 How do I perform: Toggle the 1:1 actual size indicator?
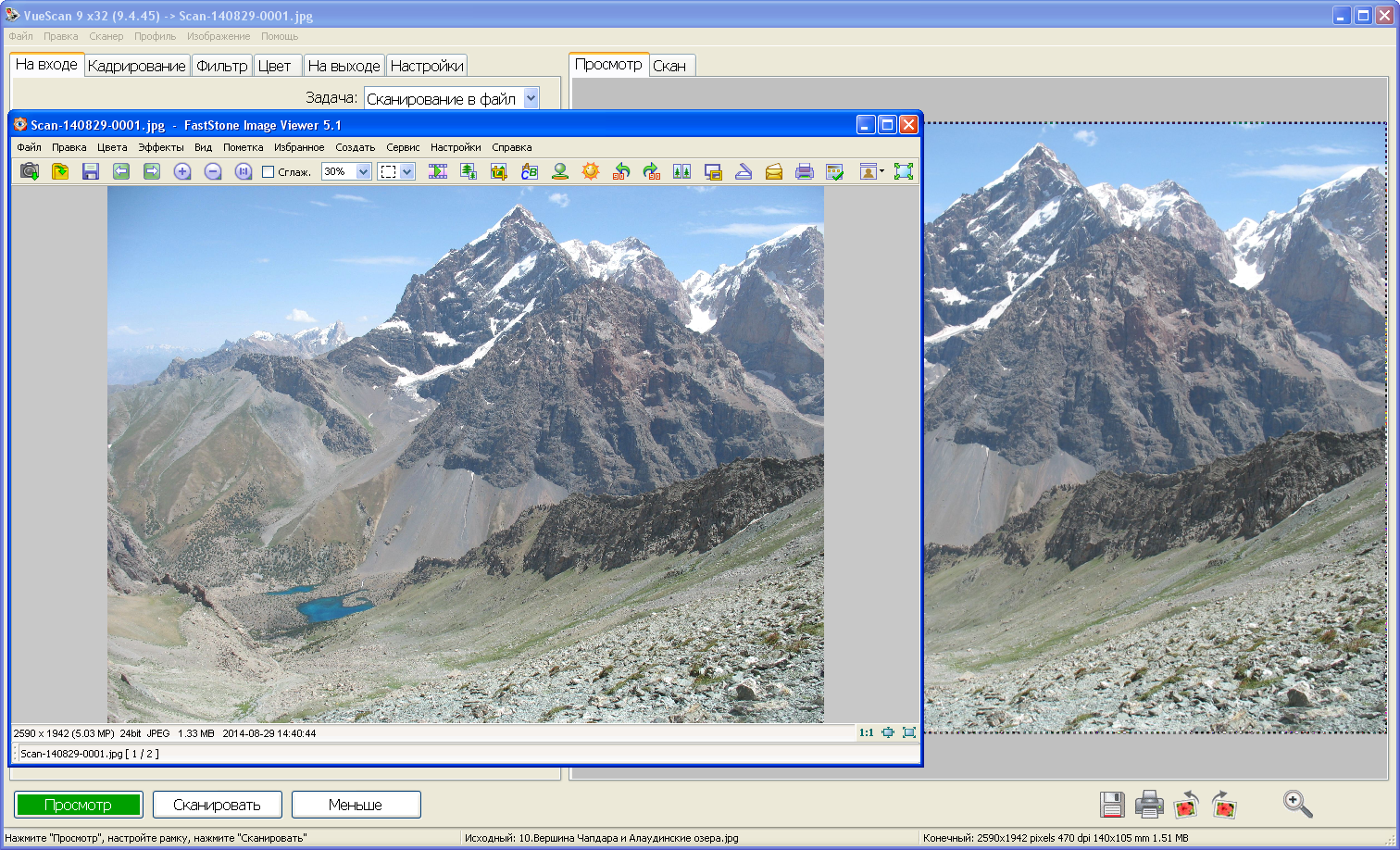866,732
